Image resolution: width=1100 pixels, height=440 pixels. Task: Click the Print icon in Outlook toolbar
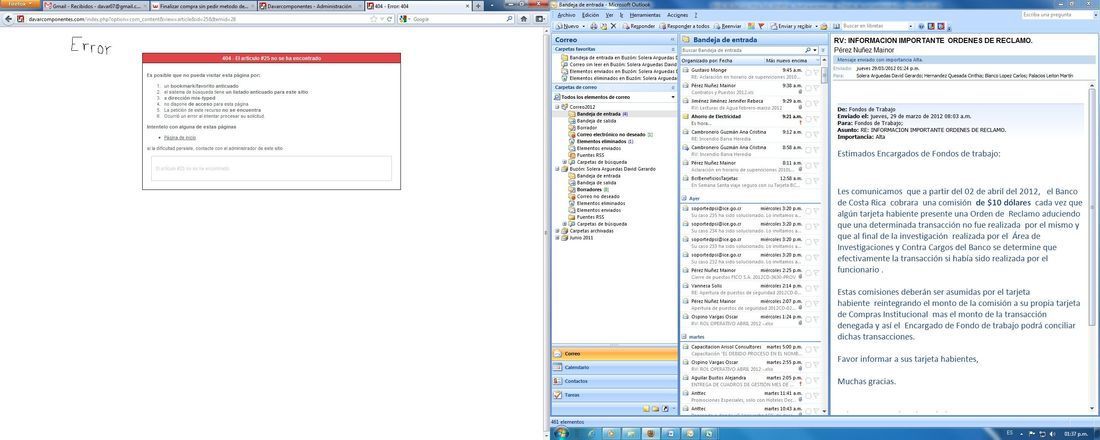tap(593, 26)
